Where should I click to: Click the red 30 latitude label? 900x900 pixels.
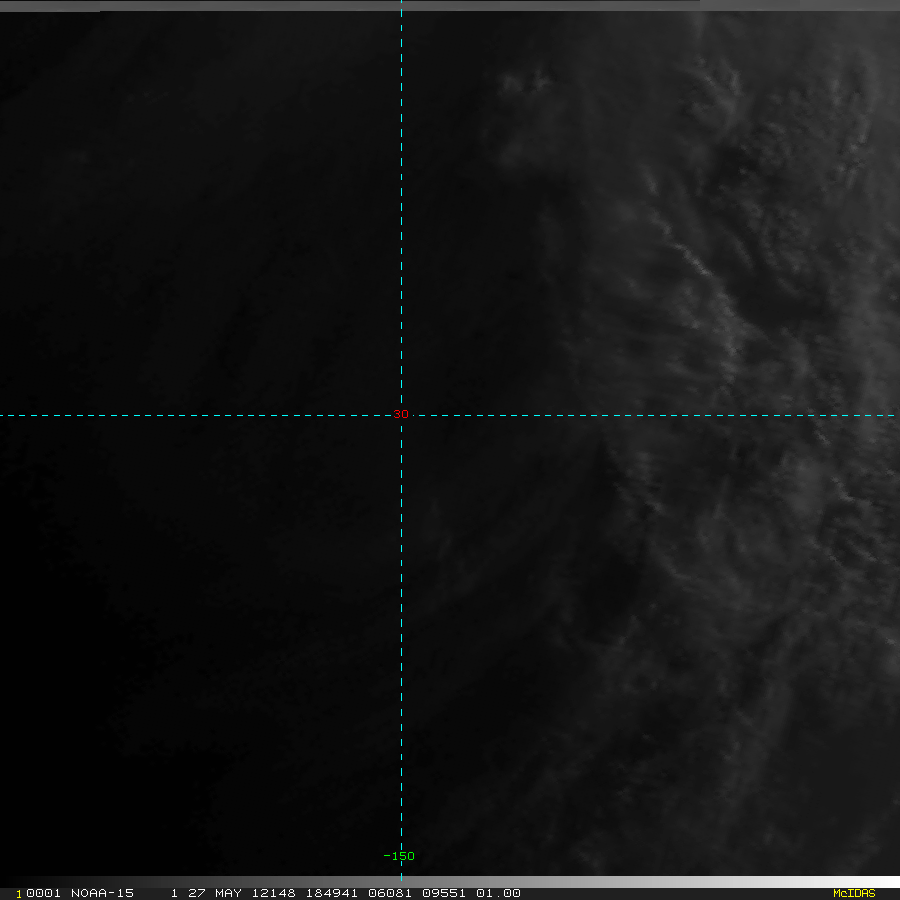400,414
